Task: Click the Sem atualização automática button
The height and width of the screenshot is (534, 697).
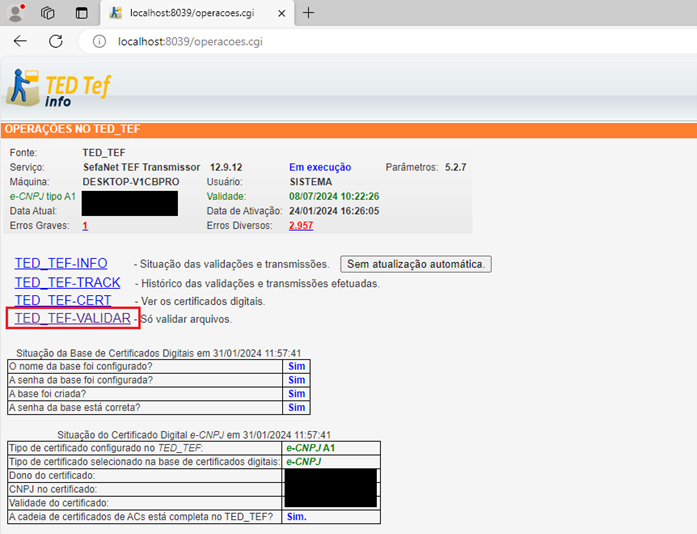Action: coord(416,264)
